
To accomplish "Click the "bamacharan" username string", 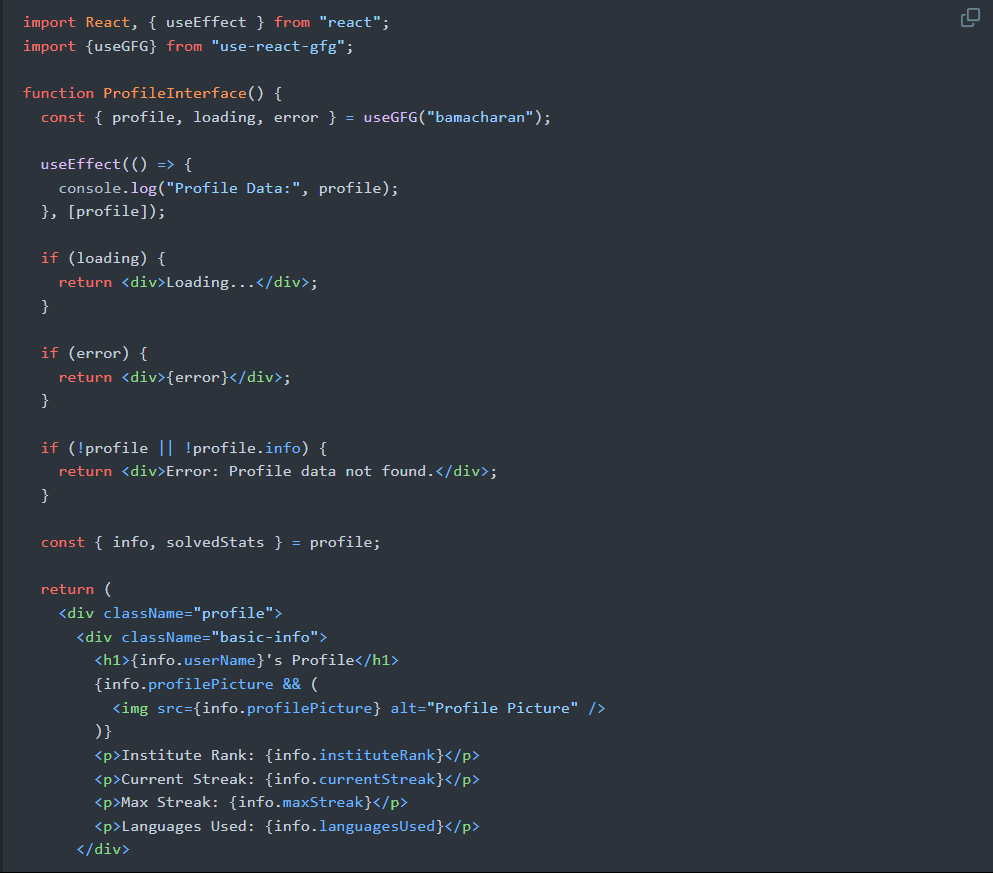I will [480, 117].
